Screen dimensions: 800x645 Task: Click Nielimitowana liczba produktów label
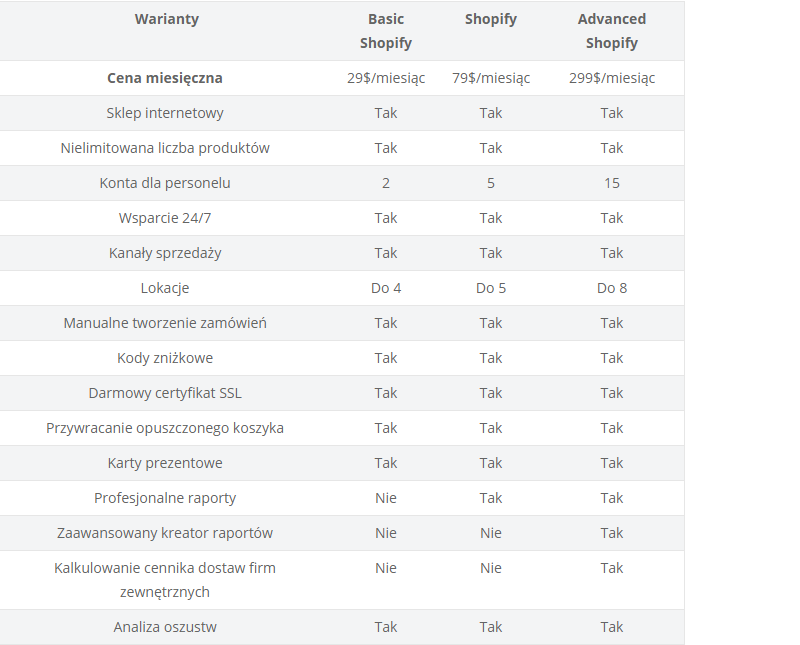coord(165,148)
